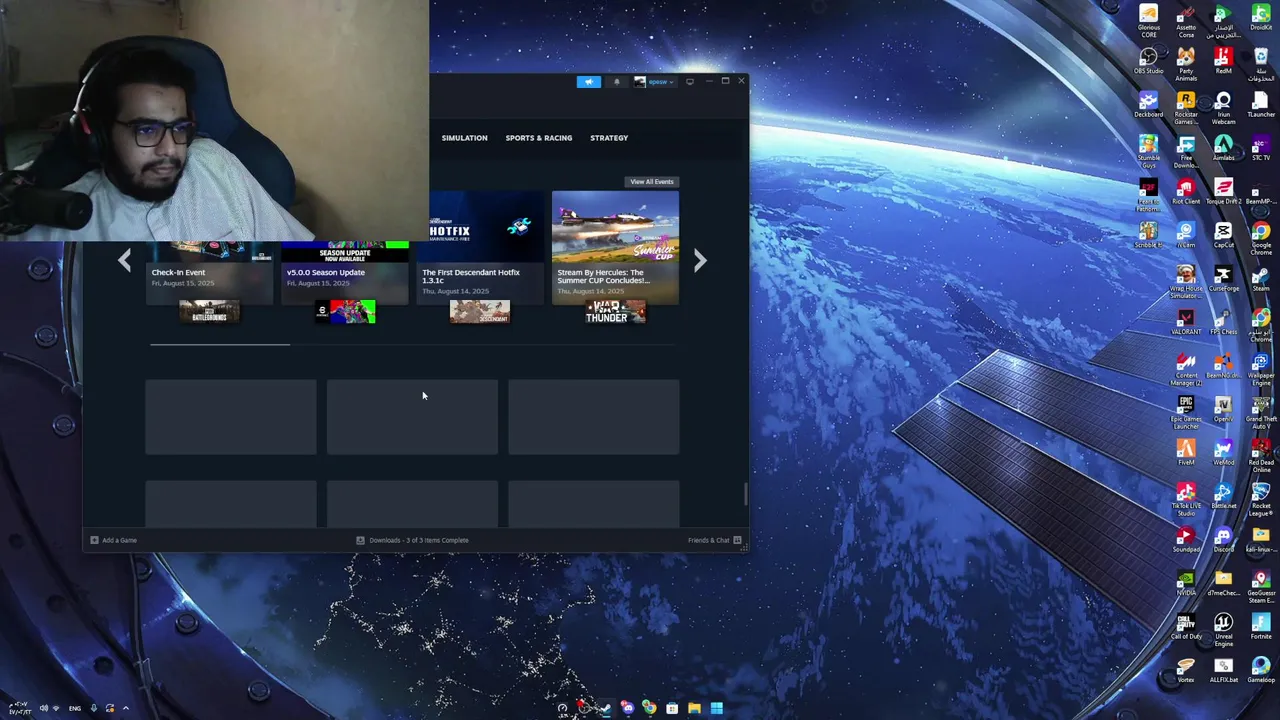Open Party Animals desktop shortcut
This screenshot has height=720, width=1280.
pyautogui.click(x=1186, y=64)
